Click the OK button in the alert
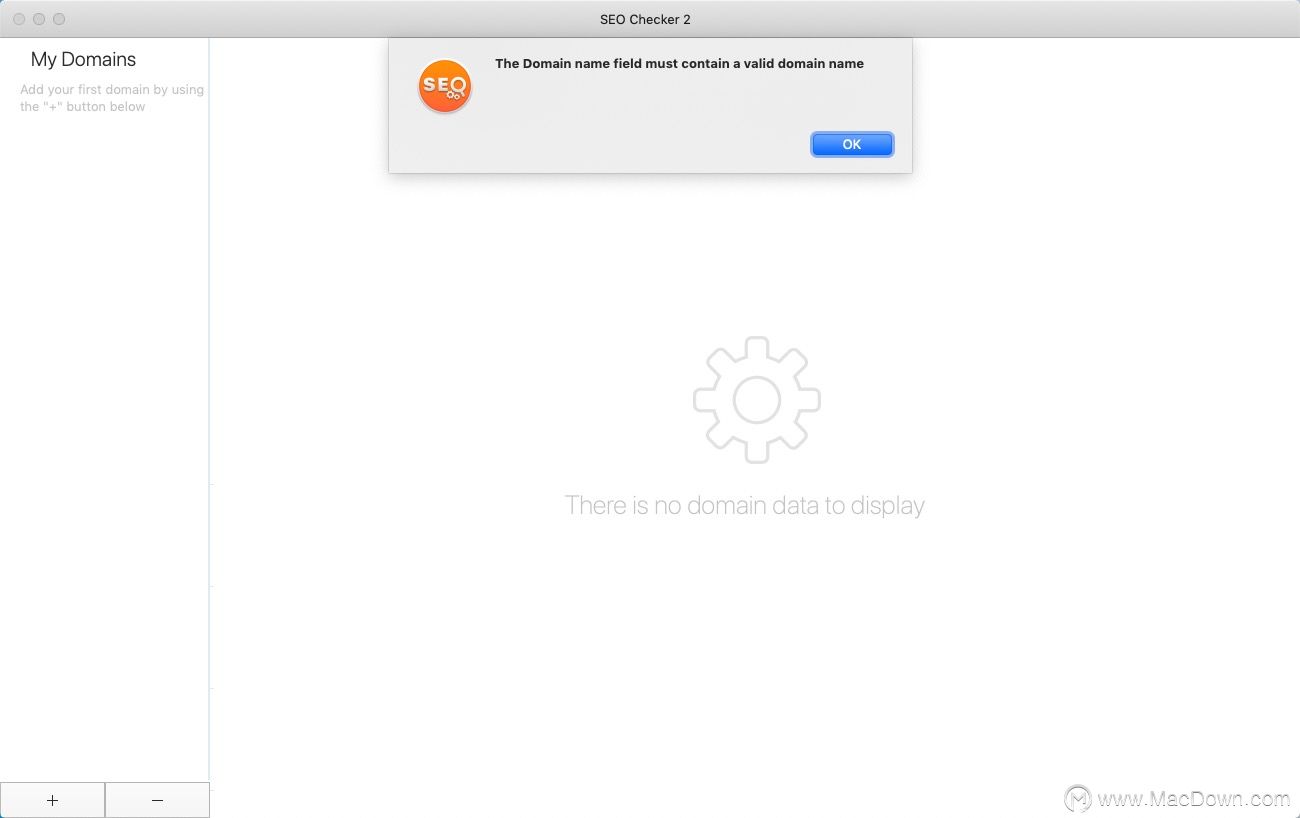The width and height of the screenshot is (1300, 818). pos(852,144)
